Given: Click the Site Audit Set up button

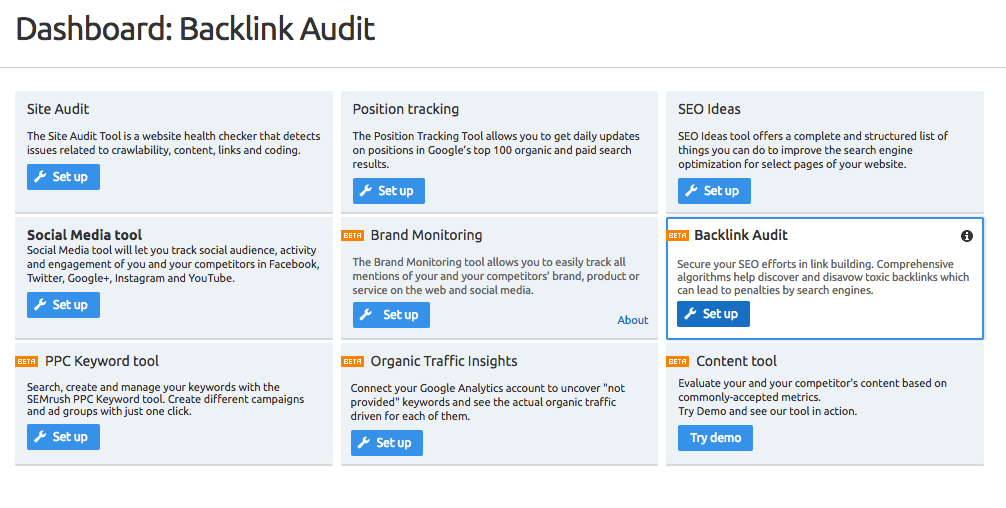Looking at the screenshot, I should (64, 177).
